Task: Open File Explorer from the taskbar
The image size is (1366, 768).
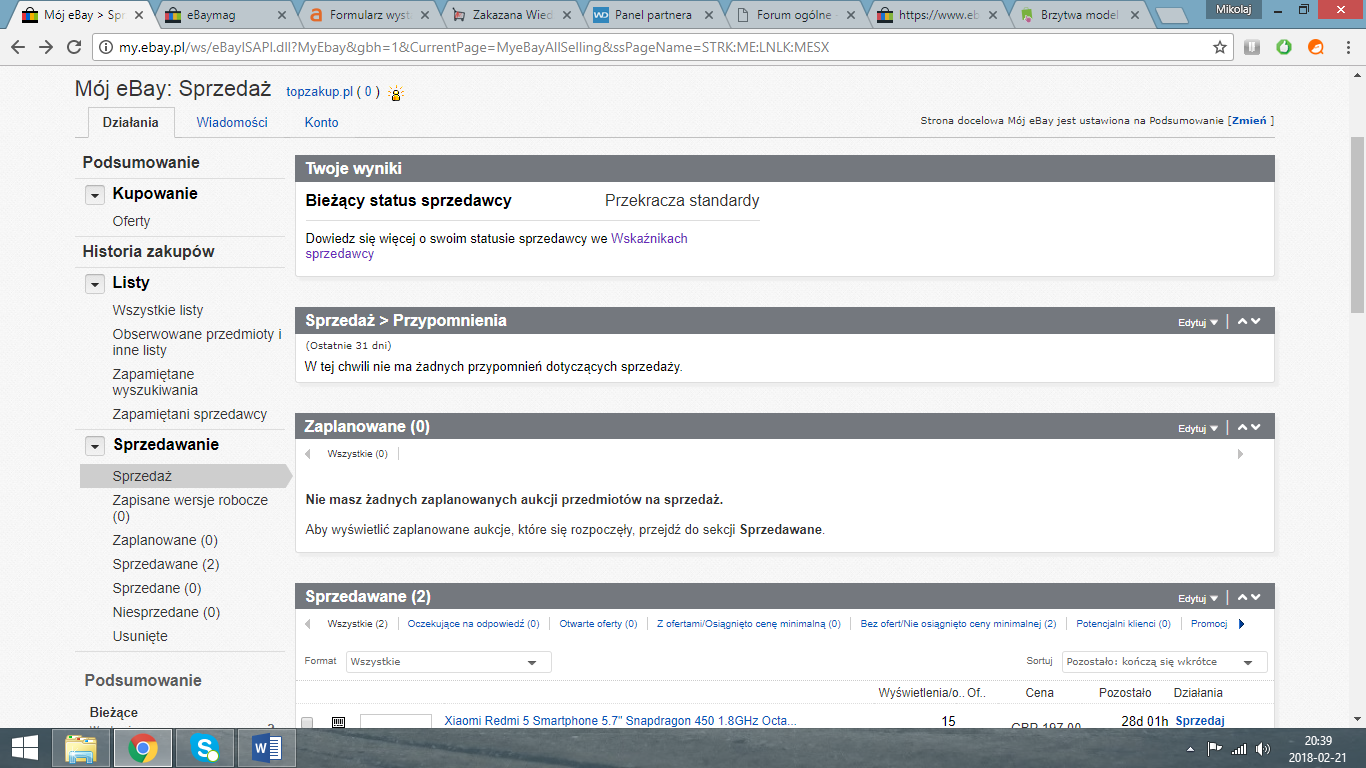Action: pos(81,747)
